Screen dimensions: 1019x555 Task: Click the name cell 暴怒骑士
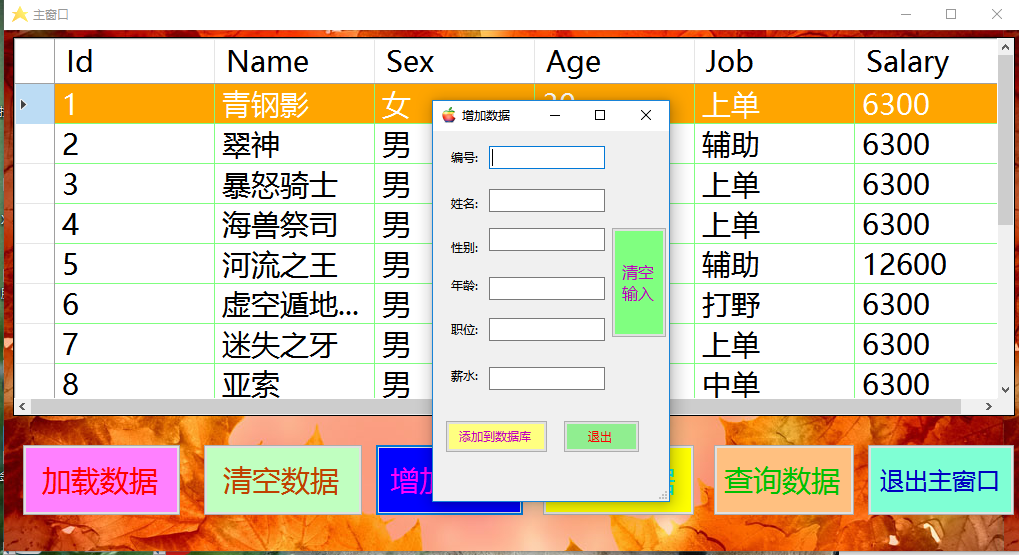click(x=294, y=185)
